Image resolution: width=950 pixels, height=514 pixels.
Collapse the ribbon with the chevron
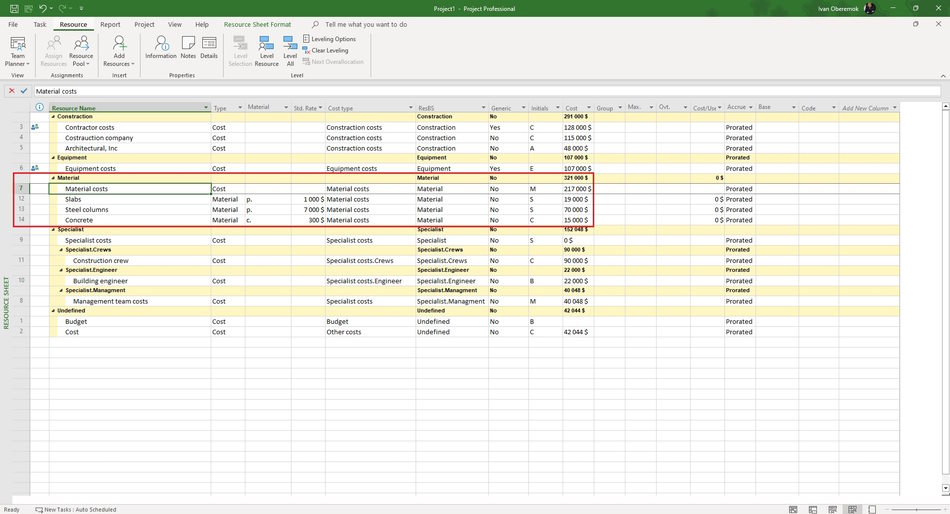click(x=943, y=76)
